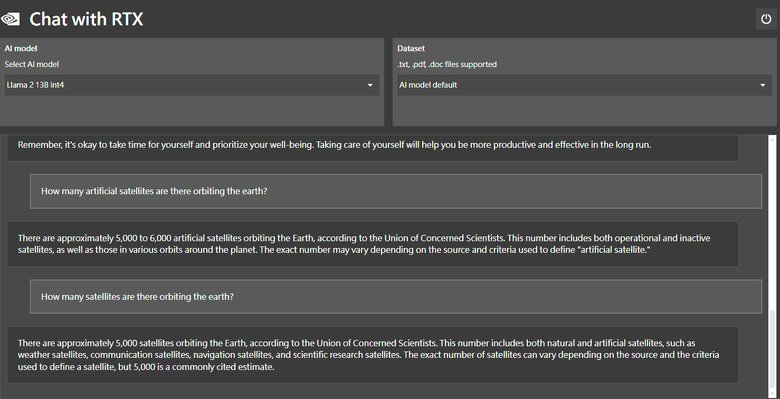Click the answer mentioning natural and artificial satellites
The image size is (780, 399).
373,355
